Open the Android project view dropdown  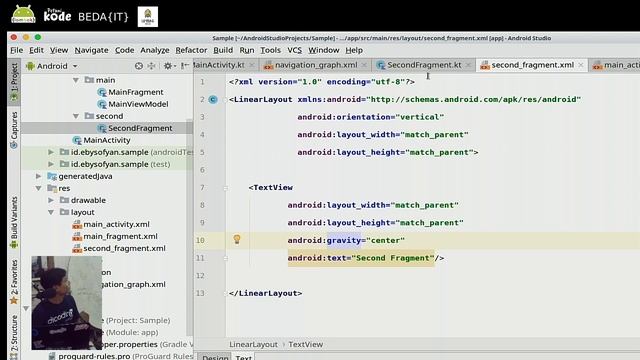point(52,66)
